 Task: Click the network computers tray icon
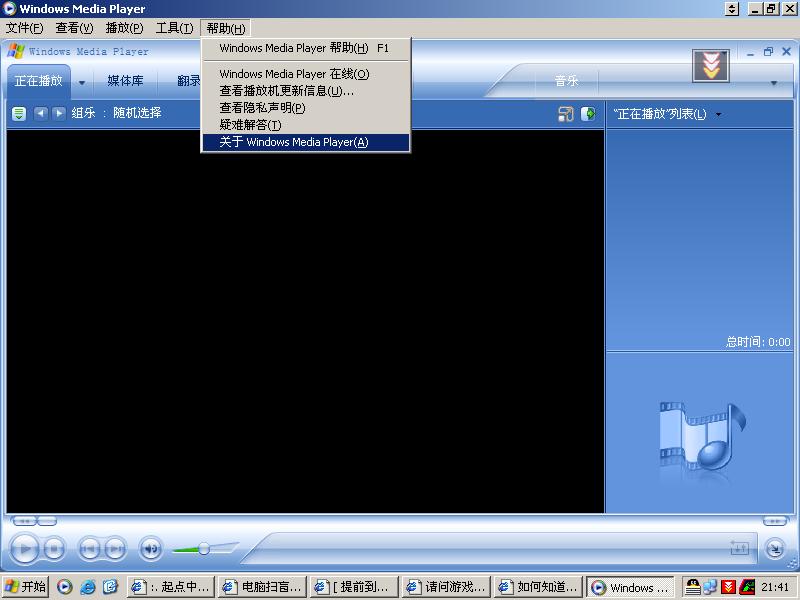710,587
